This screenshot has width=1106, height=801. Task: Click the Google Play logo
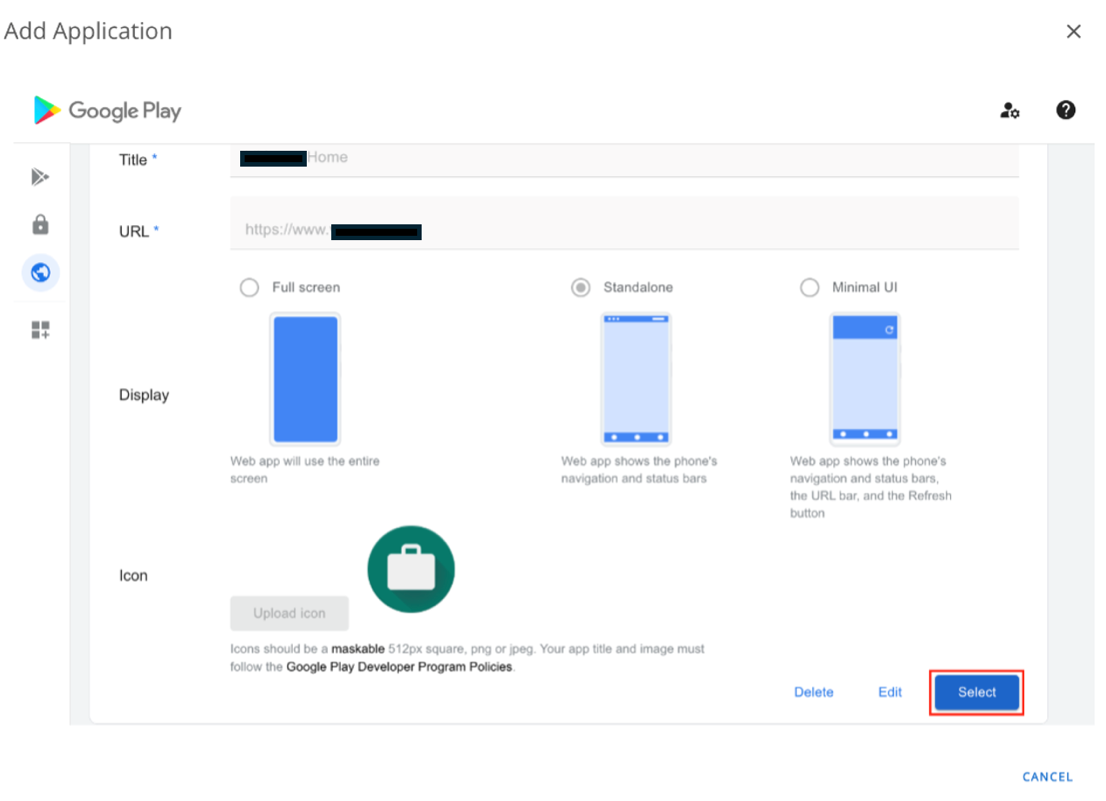[x=107, y=110]
